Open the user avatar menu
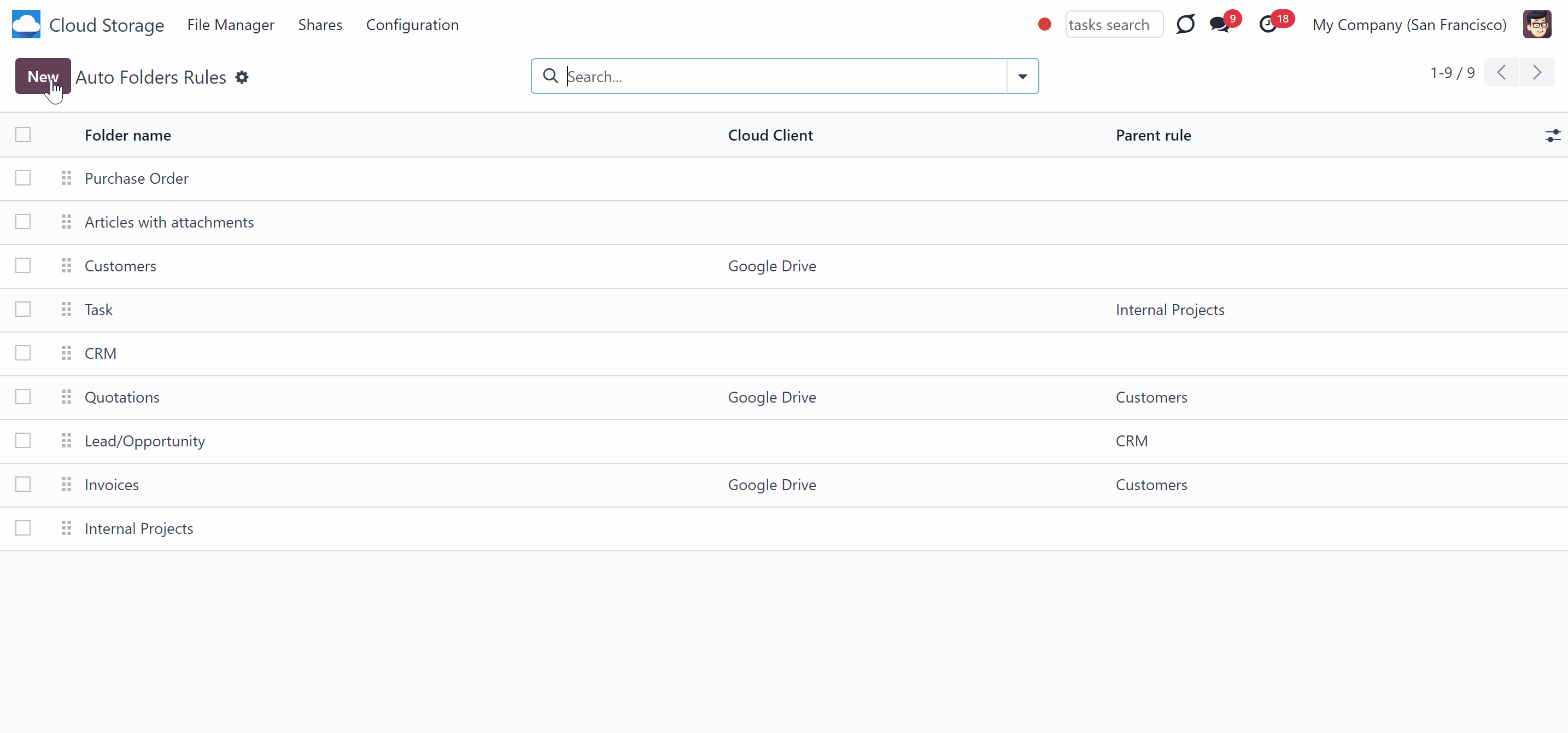The height and width of the screenshot is (733, 1568). (1537, 25)
